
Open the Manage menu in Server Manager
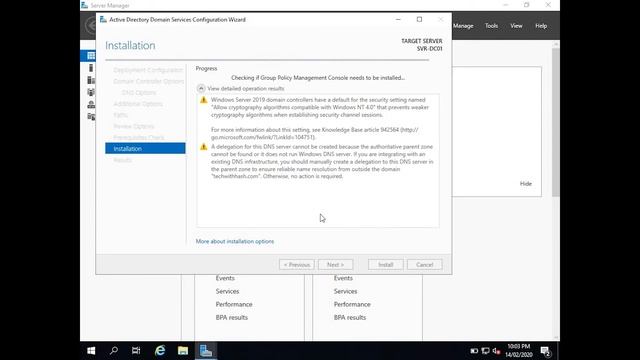pyautogui.click(x=463, y=26)
